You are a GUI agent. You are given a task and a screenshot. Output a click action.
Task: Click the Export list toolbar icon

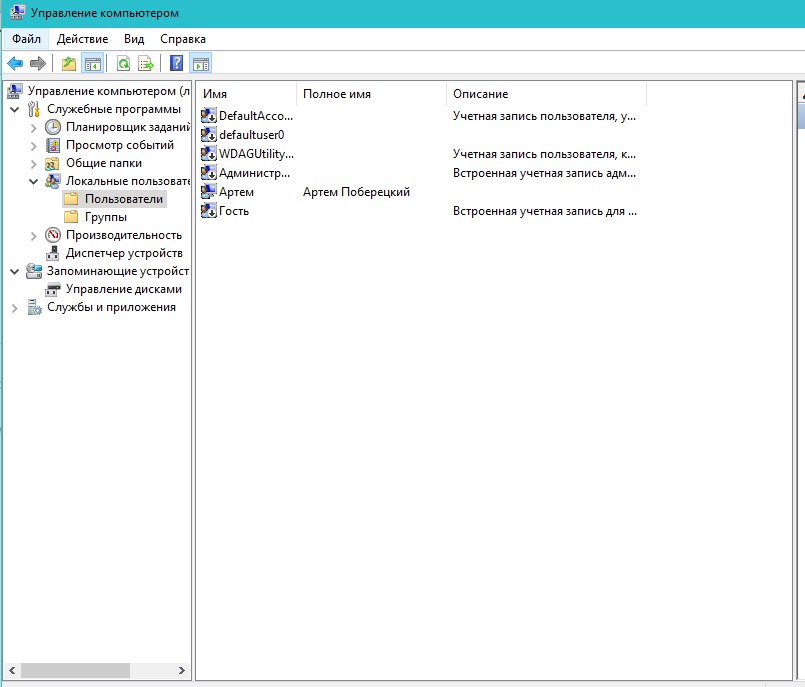pyautogui.click(x=145, y=64)
